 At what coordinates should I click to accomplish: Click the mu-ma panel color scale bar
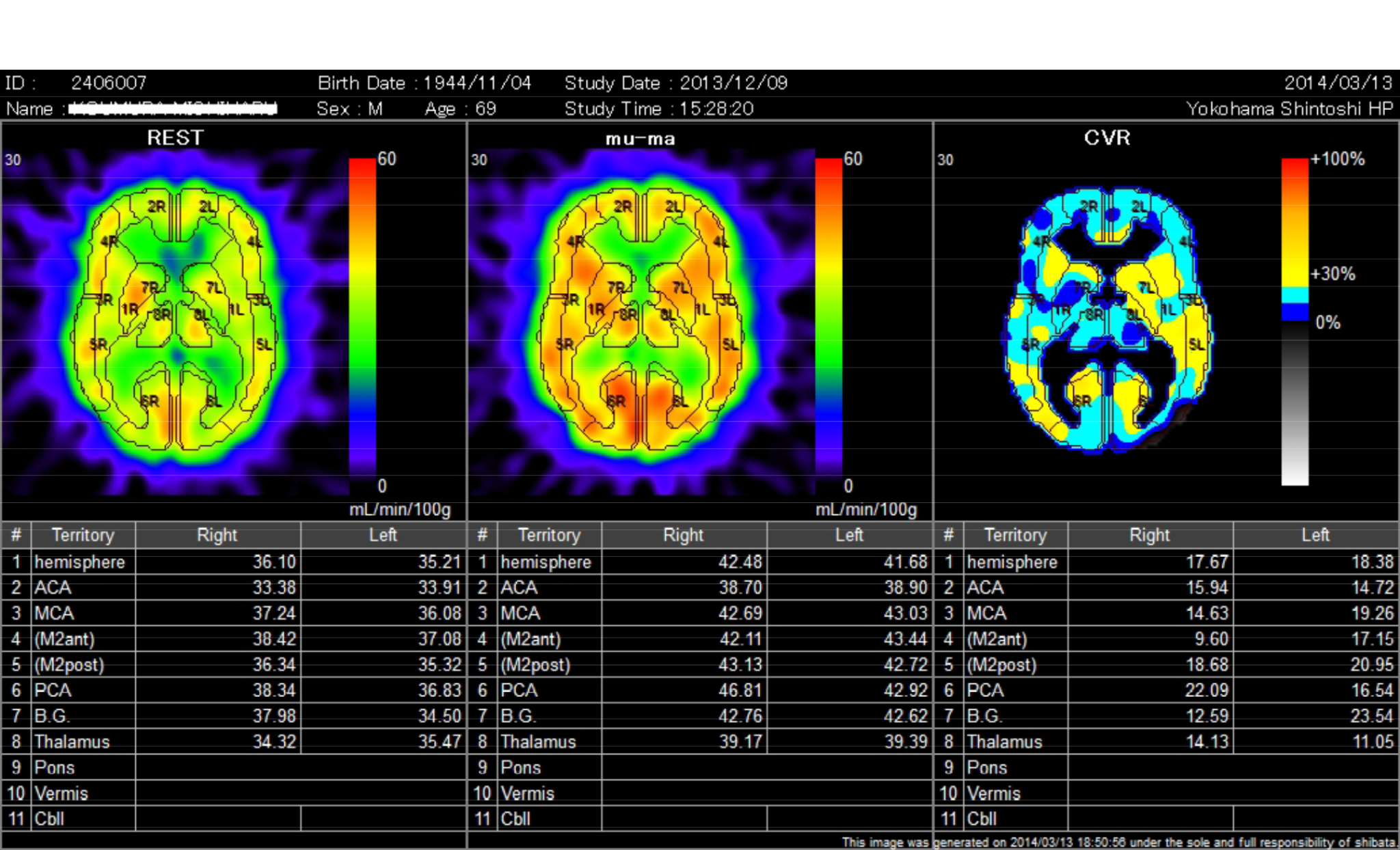[x=829, y=321]
